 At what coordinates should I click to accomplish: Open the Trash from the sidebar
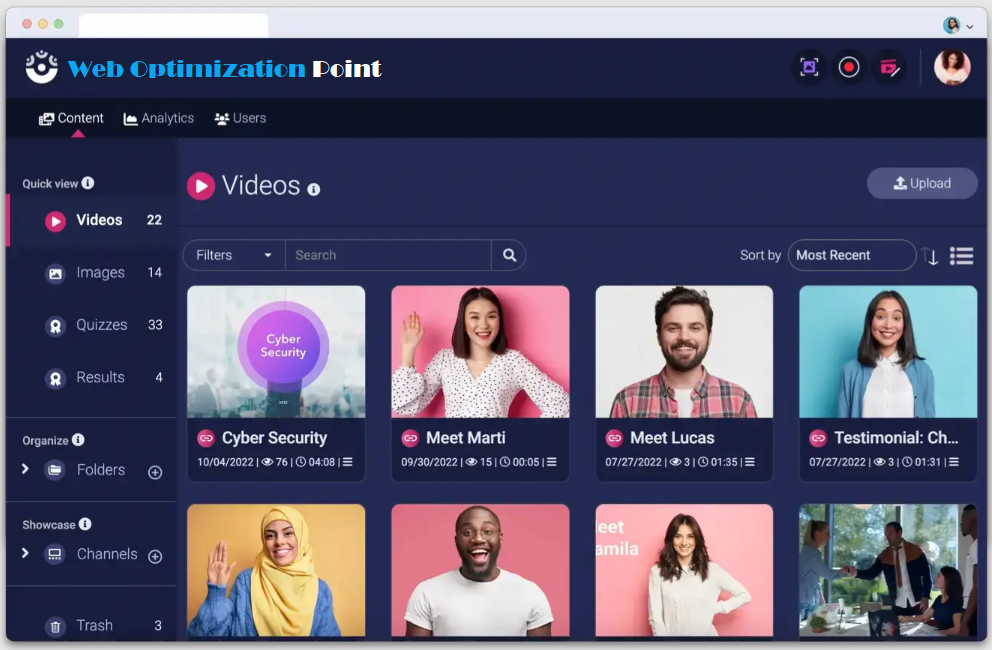click(x=94, y=625)
